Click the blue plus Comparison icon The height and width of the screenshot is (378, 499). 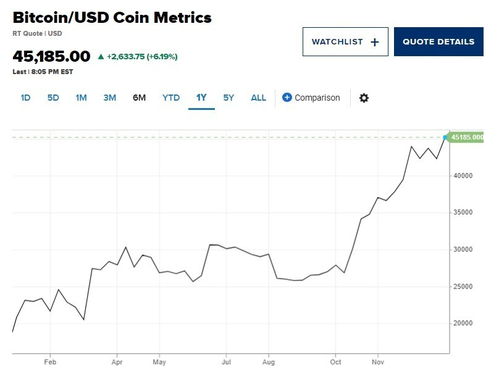point(287,97)
